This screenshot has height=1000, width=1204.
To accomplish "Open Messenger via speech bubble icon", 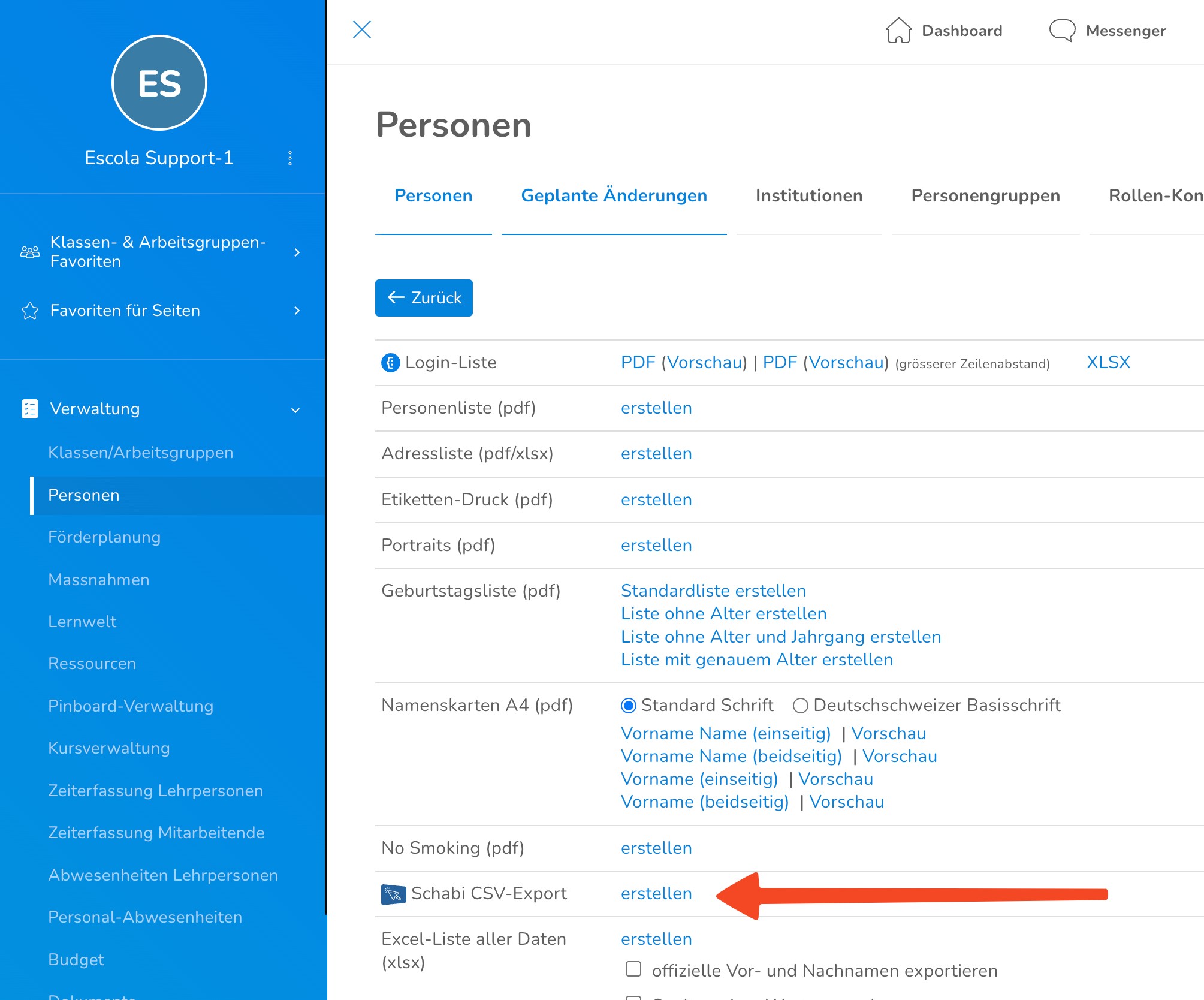I will pos(1062,31).
